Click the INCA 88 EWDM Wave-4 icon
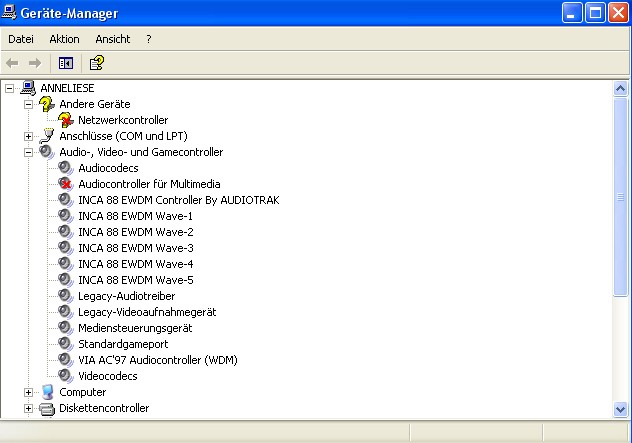 click(66, 264)
